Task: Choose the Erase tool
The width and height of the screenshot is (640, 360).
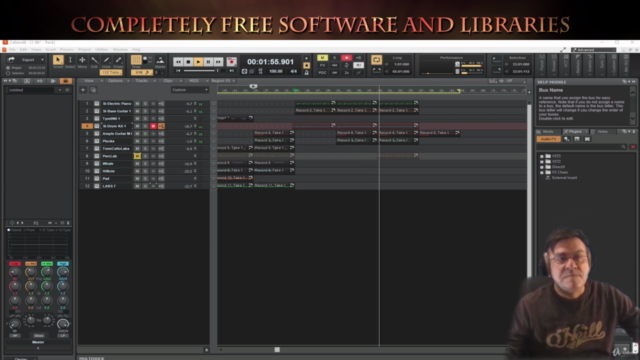Action: pyautogui.click(x=118, y=60)
